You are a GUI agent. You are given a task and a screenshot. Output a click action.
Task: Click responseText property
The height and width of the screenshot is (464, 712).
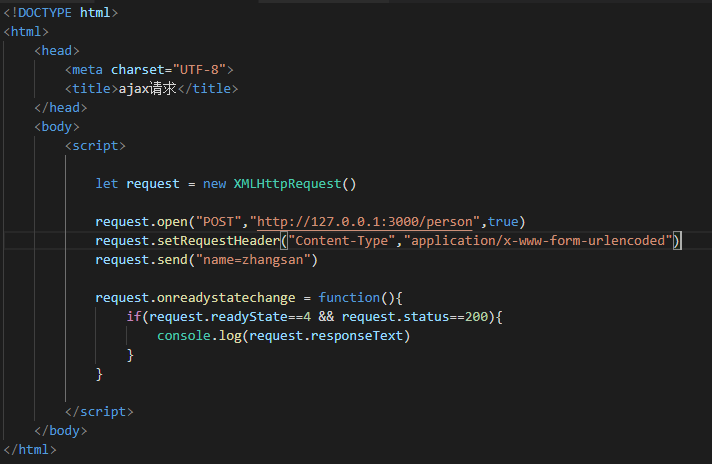(357, 336)
